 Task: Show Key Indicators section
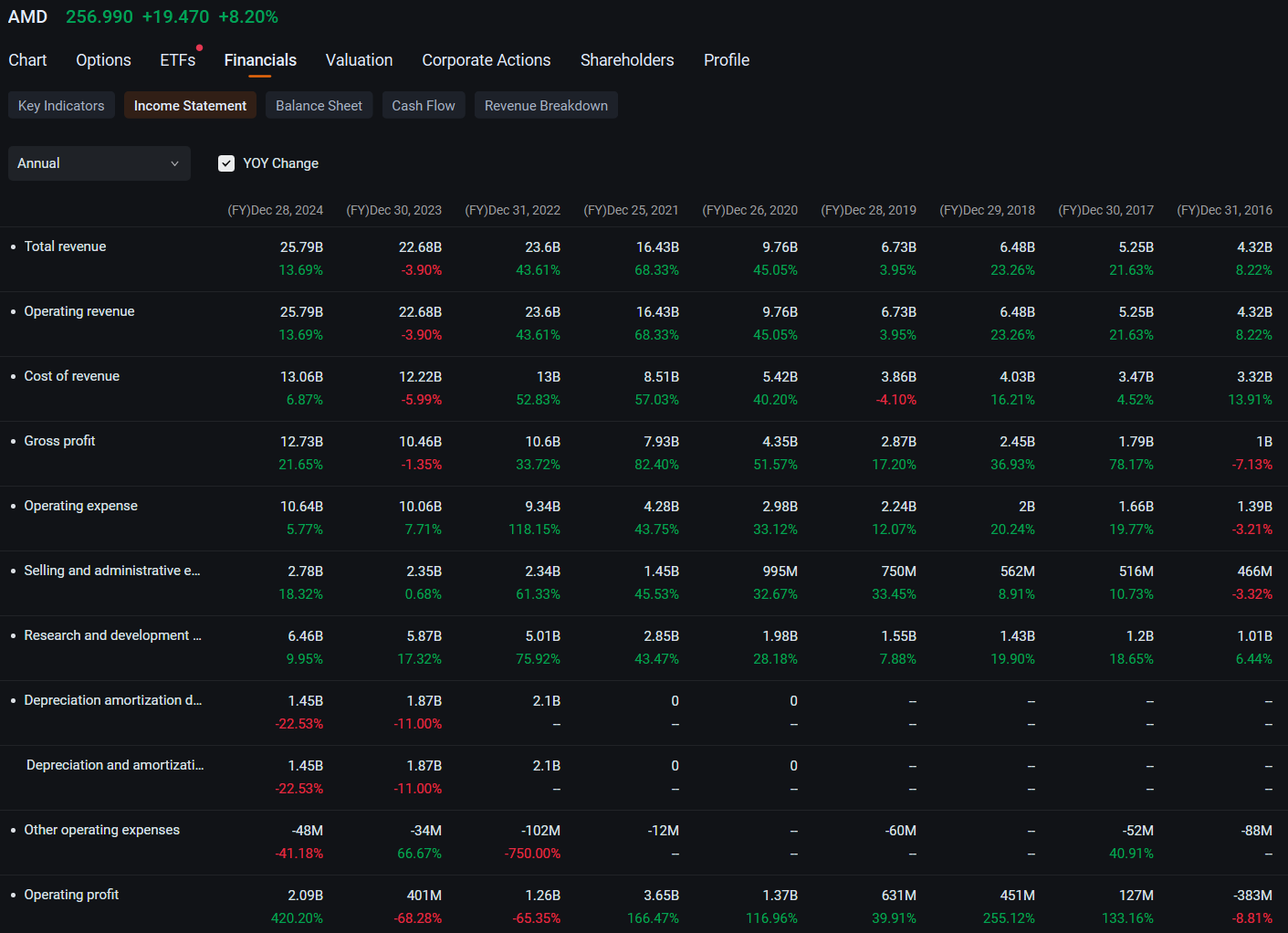point(61,106)
